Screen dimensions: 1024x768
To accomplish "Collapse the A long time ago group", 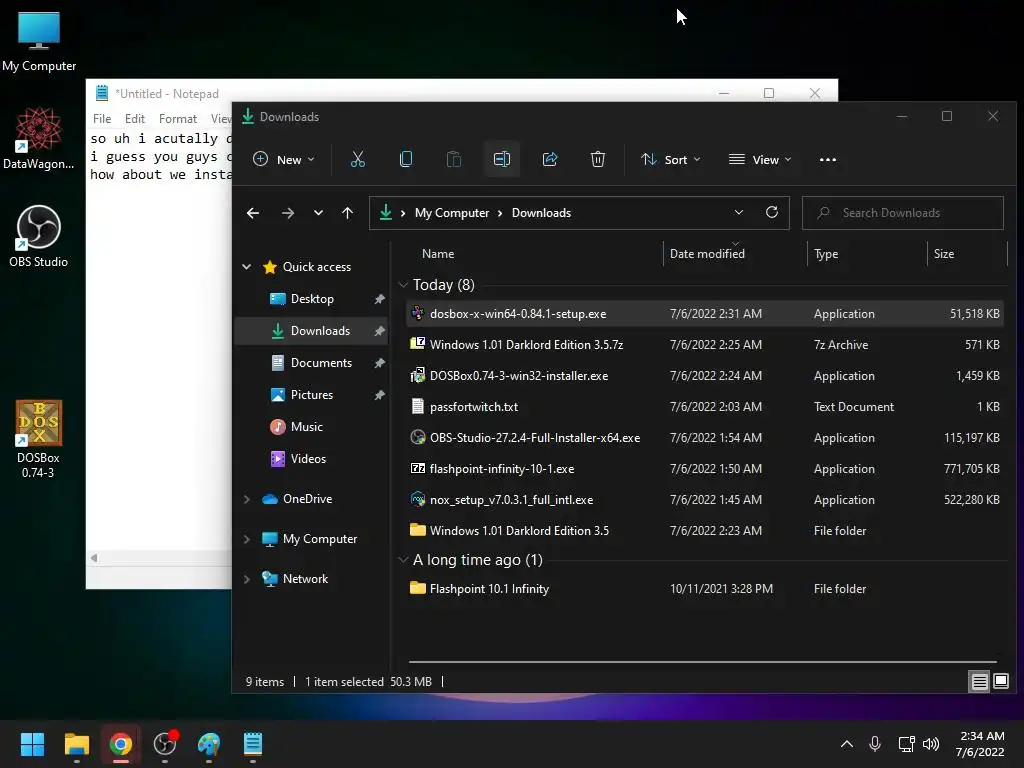I will (403, 560).
